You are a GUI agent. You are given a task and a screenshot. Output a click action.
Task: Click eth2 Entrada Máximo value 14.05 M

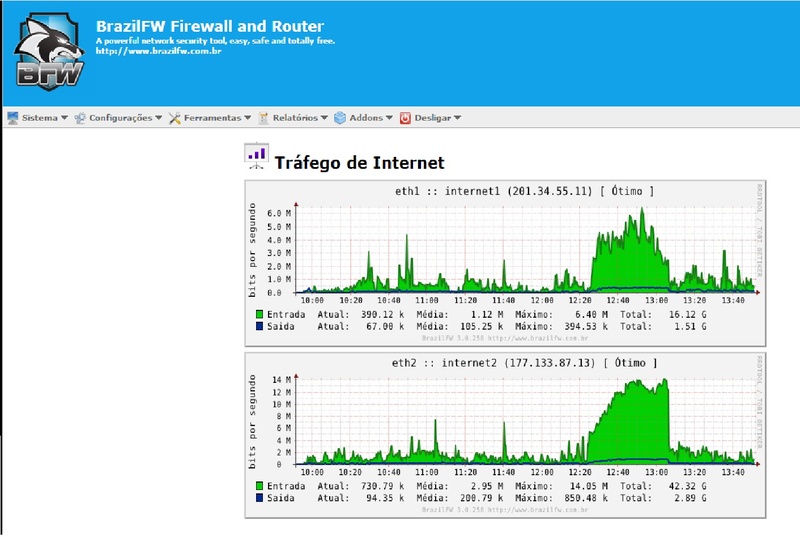[x=589, y=487]
